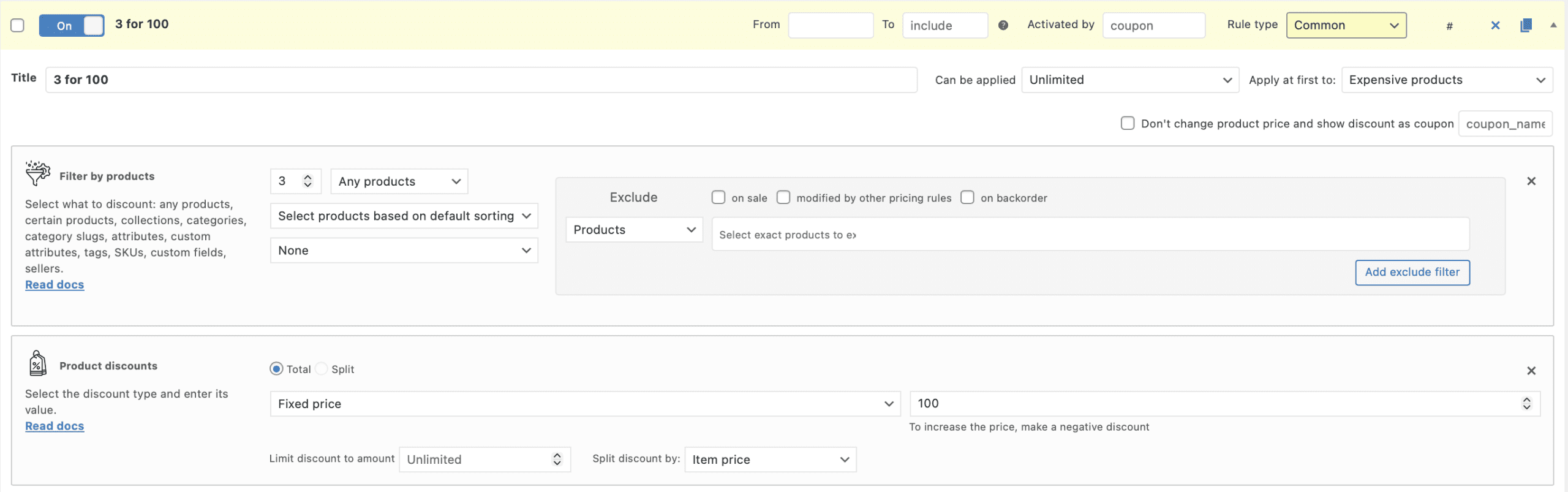This screenshot has width=1568, height=492.
Task: Delete the rule with the blue X icon
Action: (1495, 25)
